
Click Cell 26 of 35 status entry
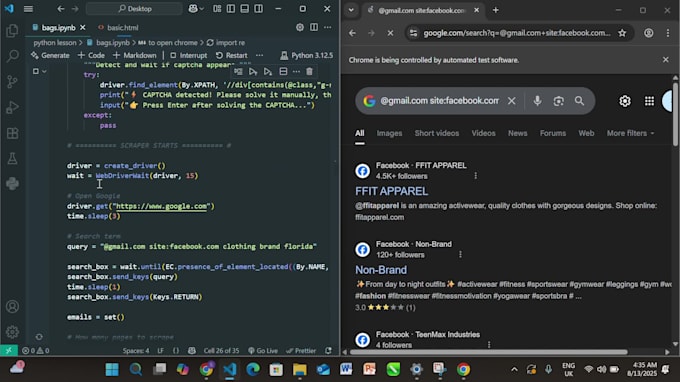tap(221, 350)
